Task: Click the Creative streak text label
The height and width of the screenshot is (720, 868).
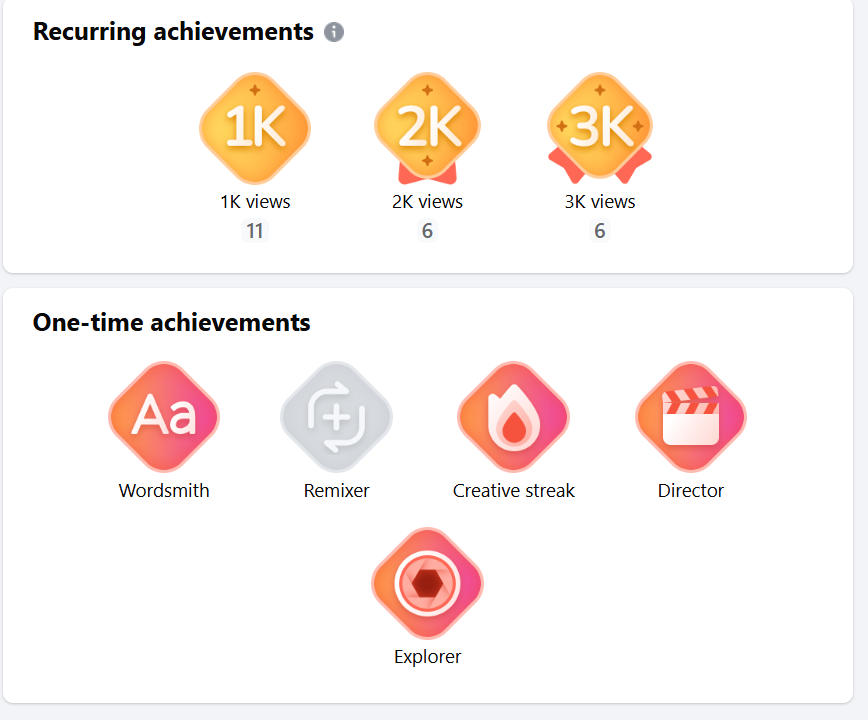Action: (514, 491)
